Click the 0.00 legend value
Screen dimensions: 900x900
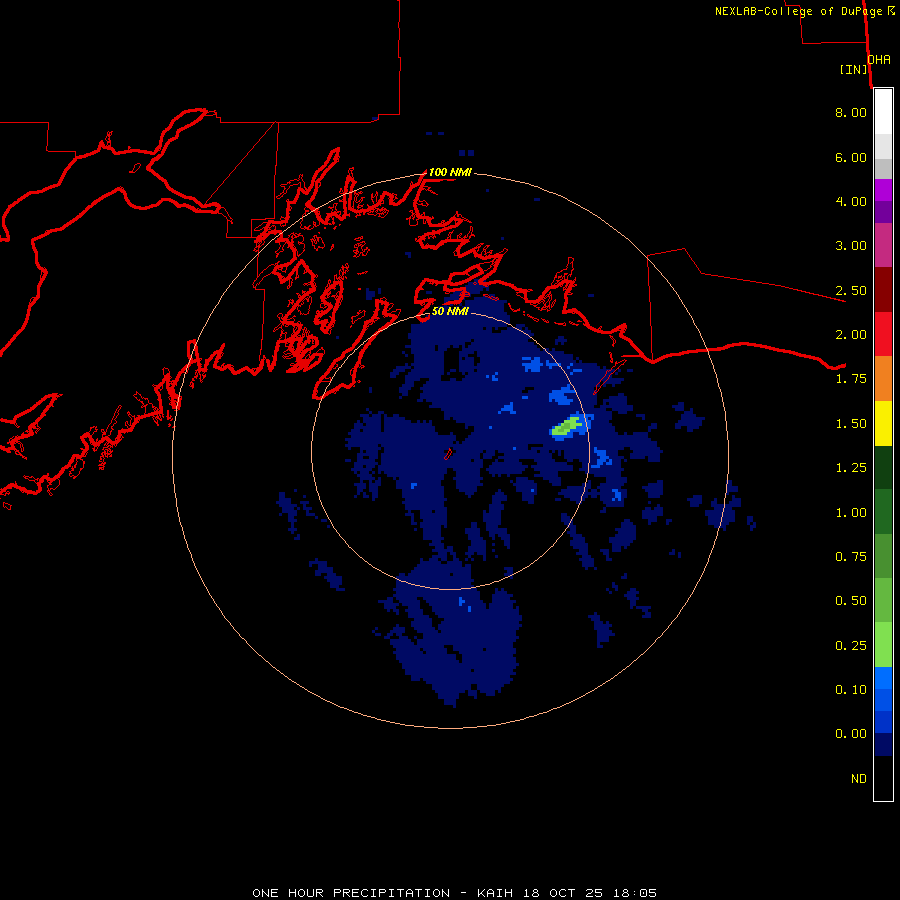(x=851, y=734)
